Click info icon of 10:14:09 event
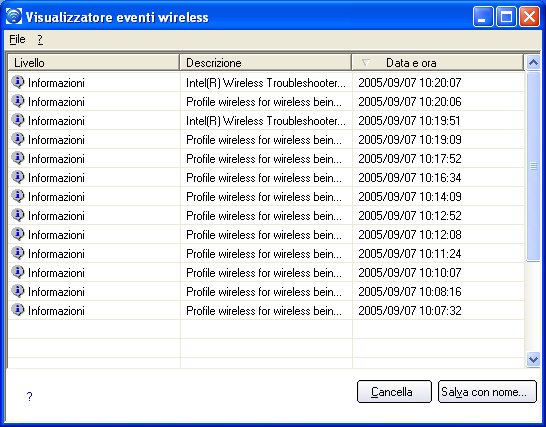 pos(17,196)
